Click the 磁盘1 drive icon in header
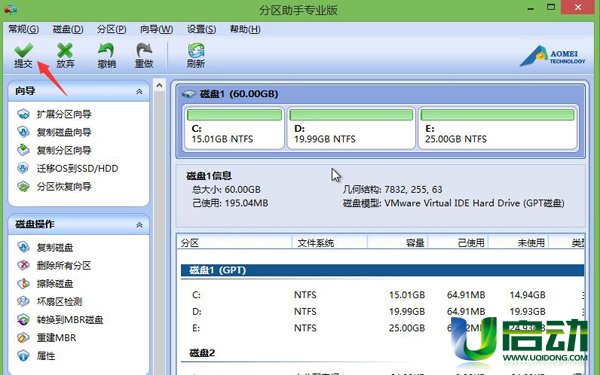This screenshot has height=375, width=600. (189, 94)
